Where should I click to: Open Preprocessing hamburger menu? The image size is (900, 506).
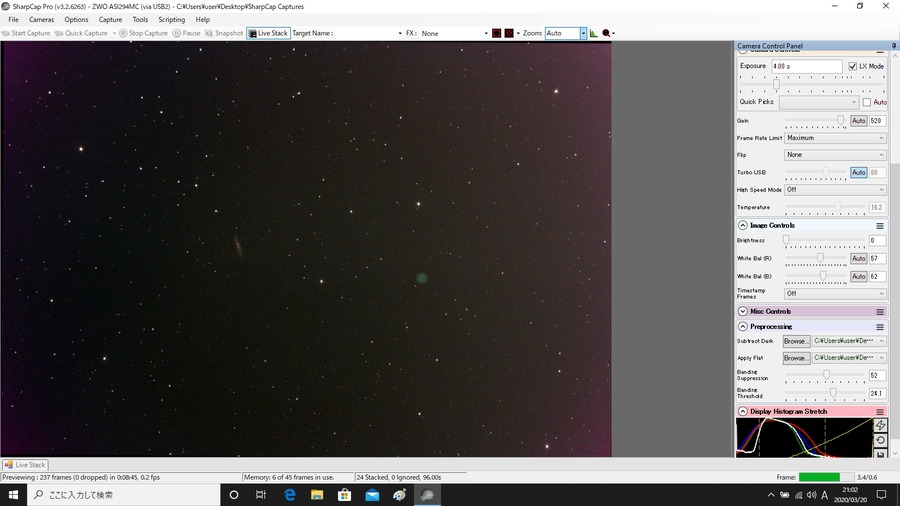880,327
